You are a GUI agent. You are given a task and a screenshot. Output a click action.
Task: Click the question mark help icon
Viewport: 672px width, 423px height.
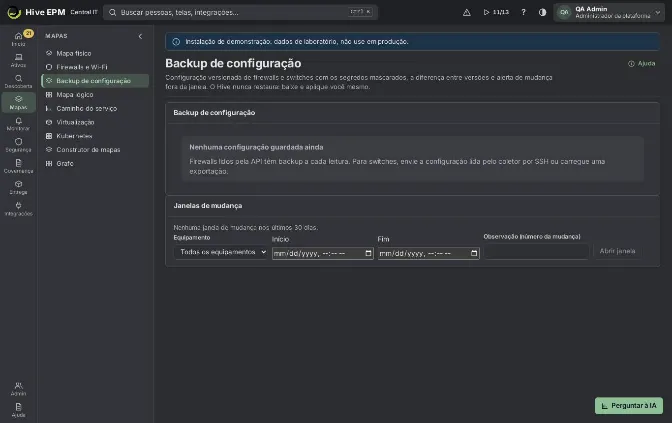(523, 12)
